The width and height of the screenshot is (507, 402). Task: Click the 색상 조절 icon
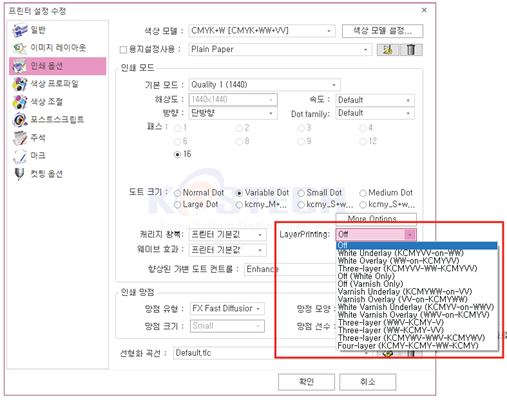(20, 102)
